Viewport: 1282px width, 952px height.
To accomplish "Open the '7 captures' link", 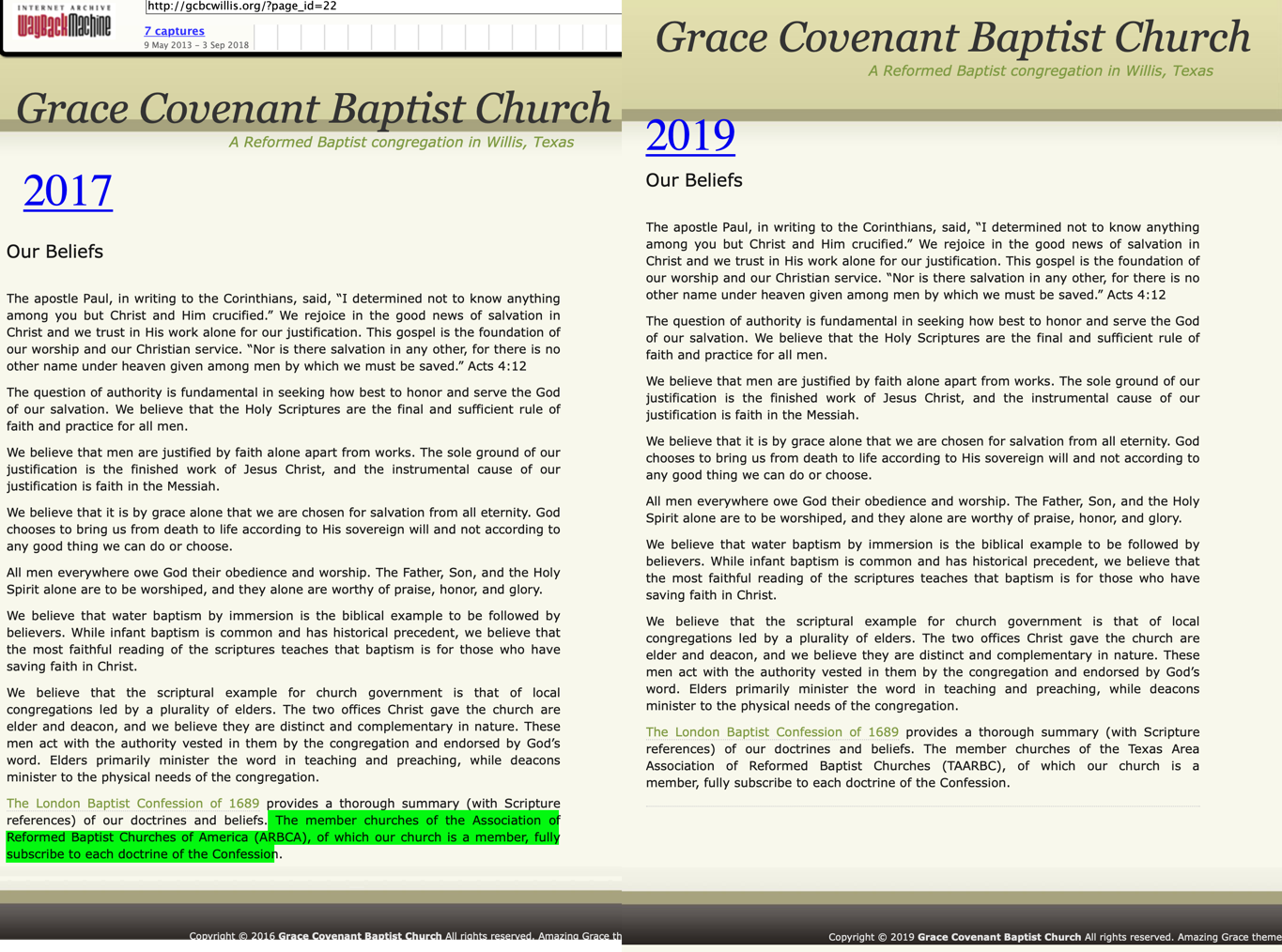I will coord(174,31).
